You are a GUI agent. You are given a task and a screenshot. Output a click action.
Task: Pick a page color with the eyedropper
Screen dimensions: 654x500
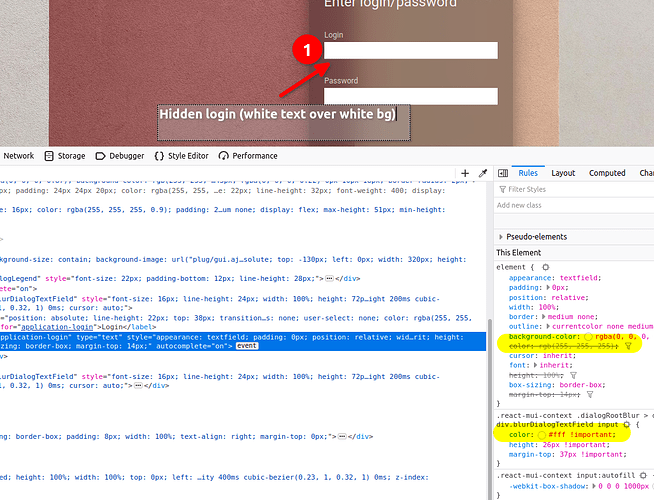[483, 173]
